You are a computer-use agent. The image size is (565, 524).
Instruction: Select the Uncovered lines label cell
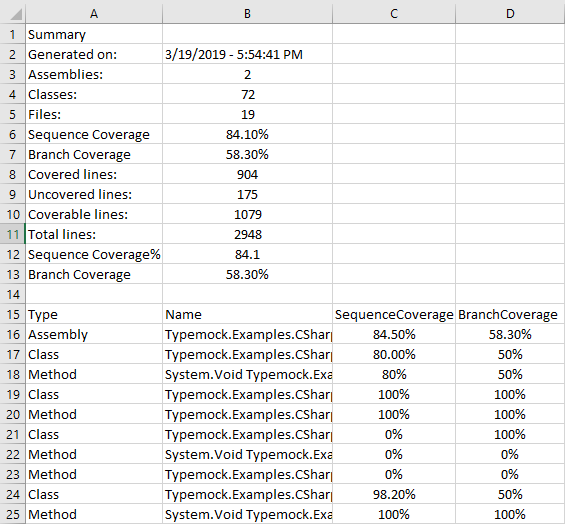[x=94, y=194]
